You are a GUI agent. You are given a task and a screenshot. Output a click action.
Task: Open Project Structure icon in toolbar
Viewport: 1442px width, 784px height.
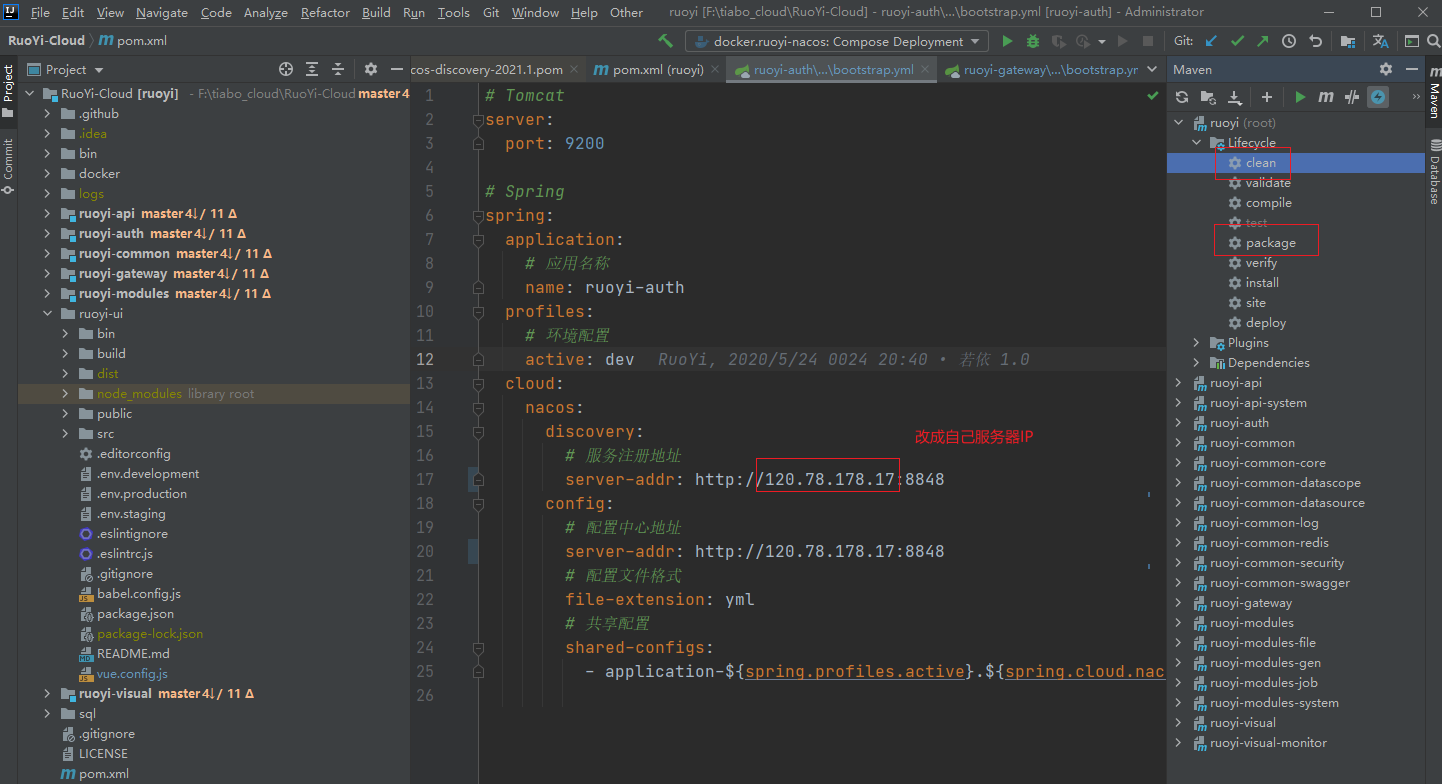(x=1348, y=41)
